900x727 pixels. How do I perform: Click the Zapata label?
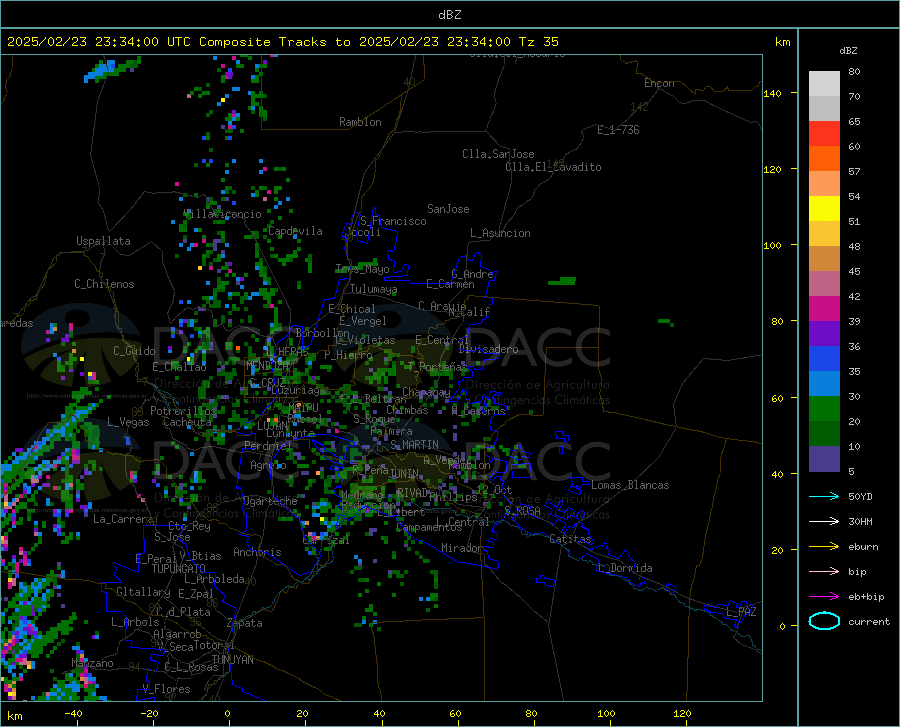coord(245,623)
